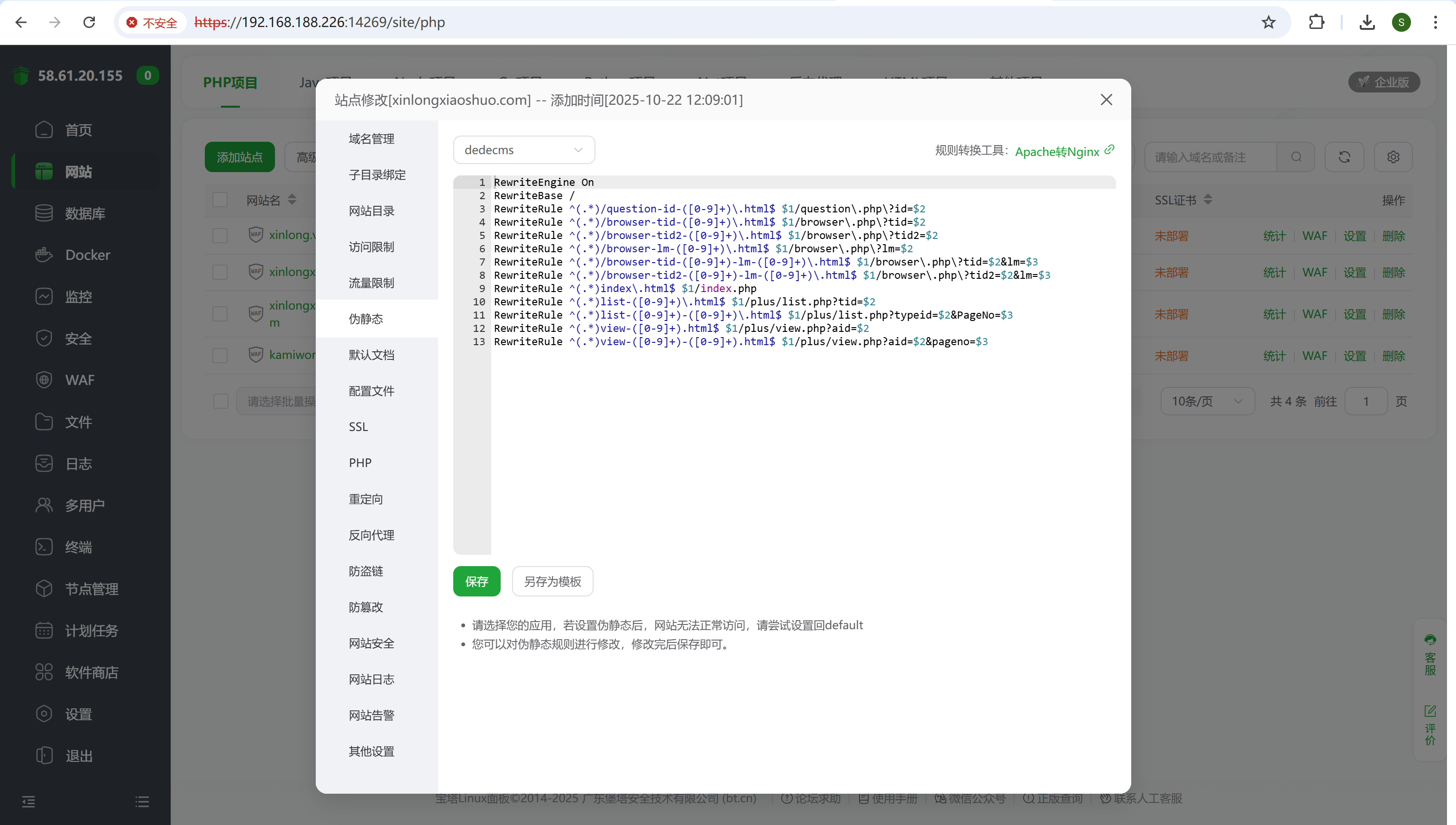The image size is (1456, 825).
Task: Click the Apache转Nginx external link icon
Action: click(x=1109, y=149)
